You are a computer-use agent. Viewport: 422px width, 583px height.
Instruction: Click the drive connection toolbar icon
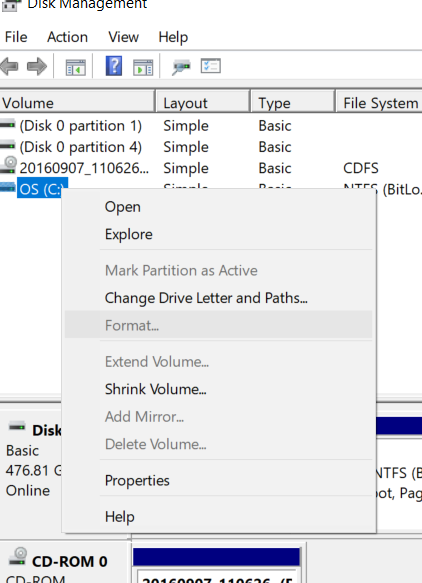point(181,67)
